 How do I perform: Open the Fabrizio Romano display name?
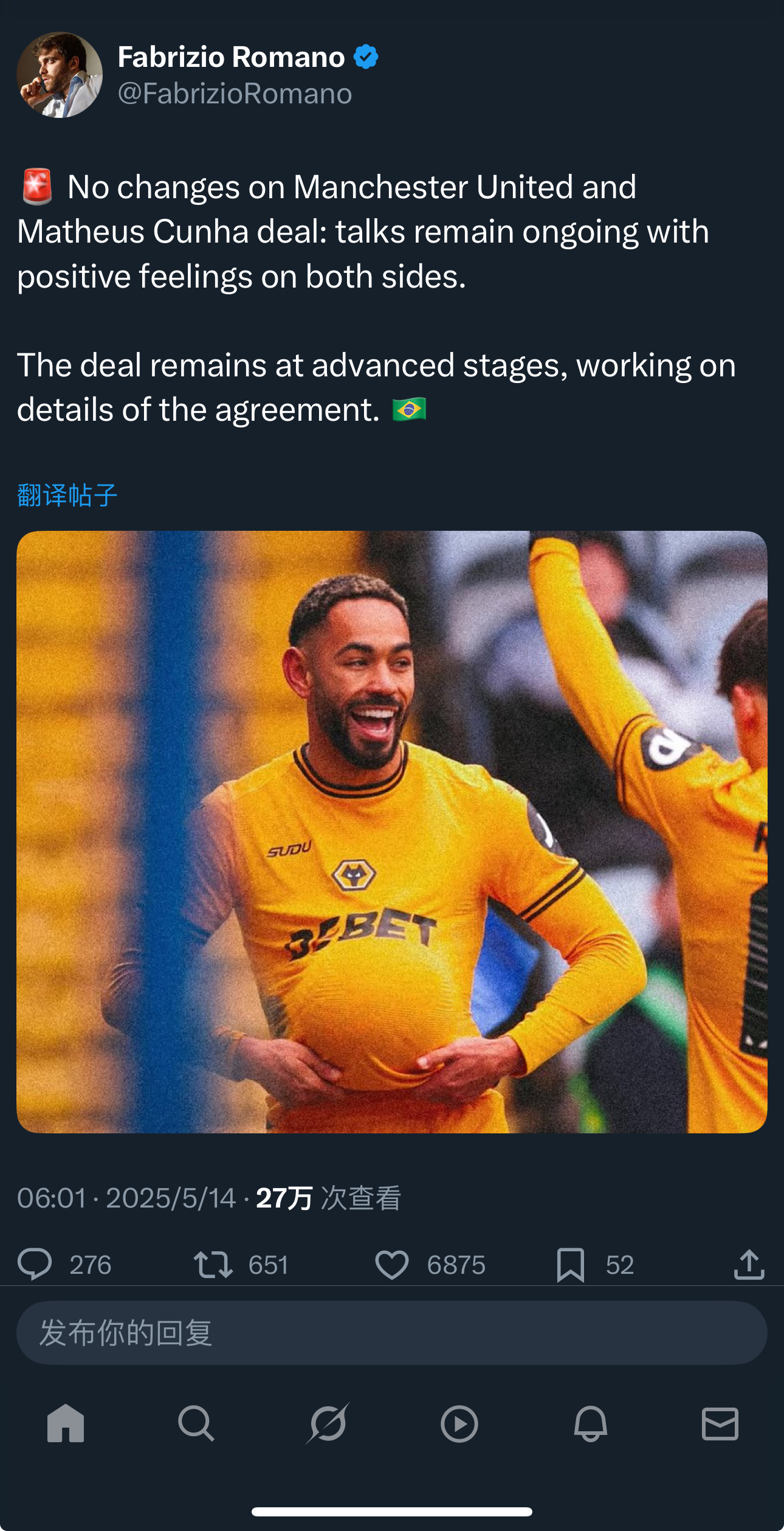point(231,57)
